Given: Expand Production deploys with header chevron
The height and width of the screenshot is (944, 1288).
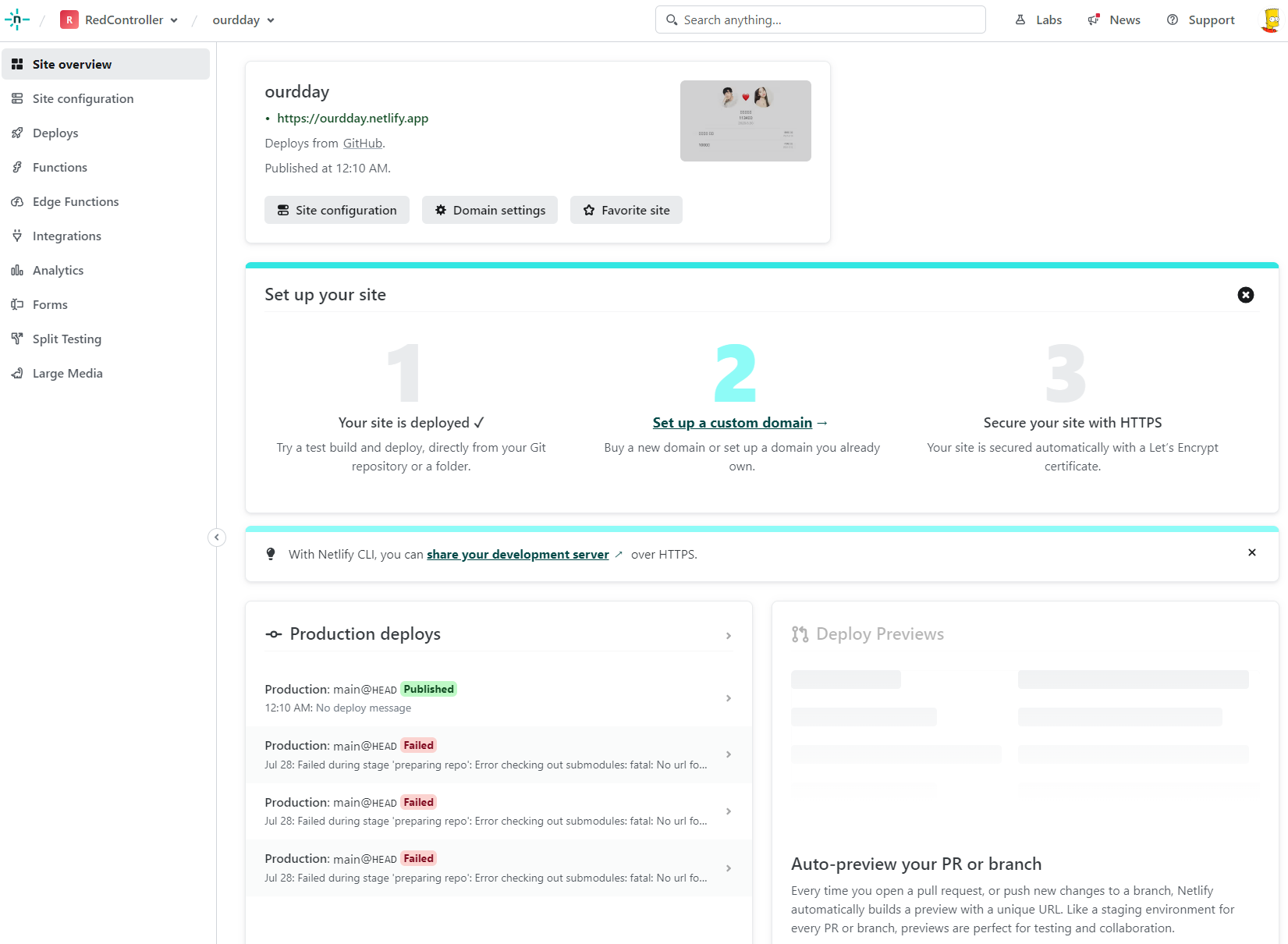Looking at the screenshot, I should 729,636.
